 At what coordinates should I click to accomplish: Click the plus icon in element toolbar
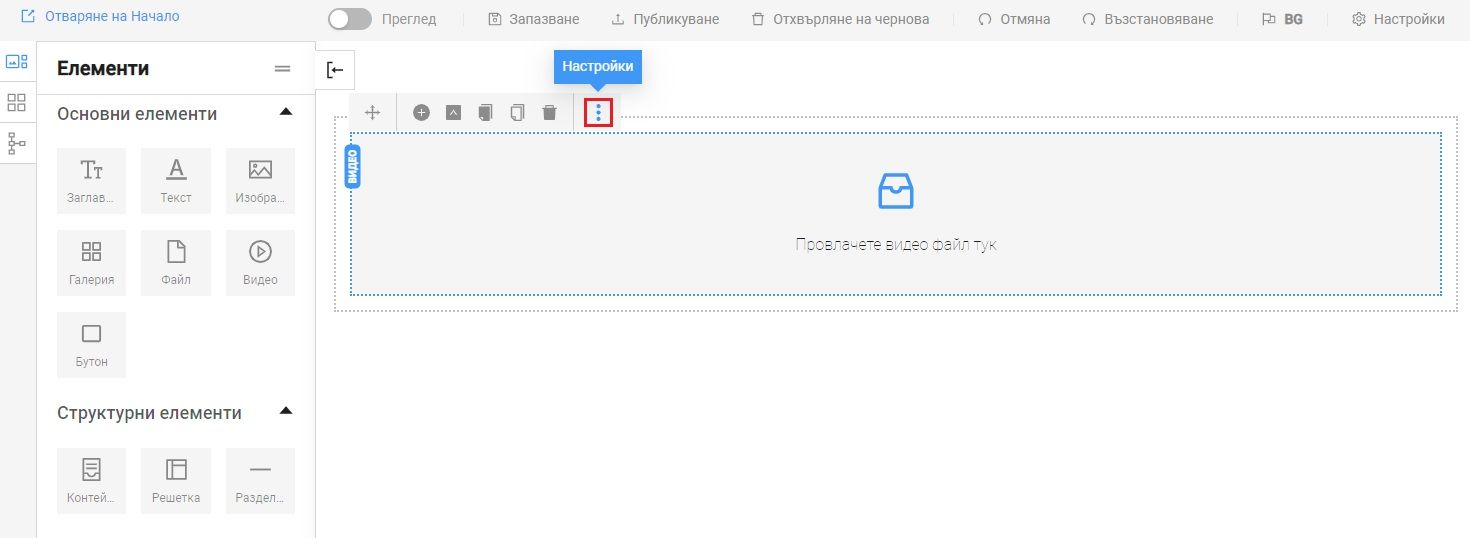coord(421,113)
